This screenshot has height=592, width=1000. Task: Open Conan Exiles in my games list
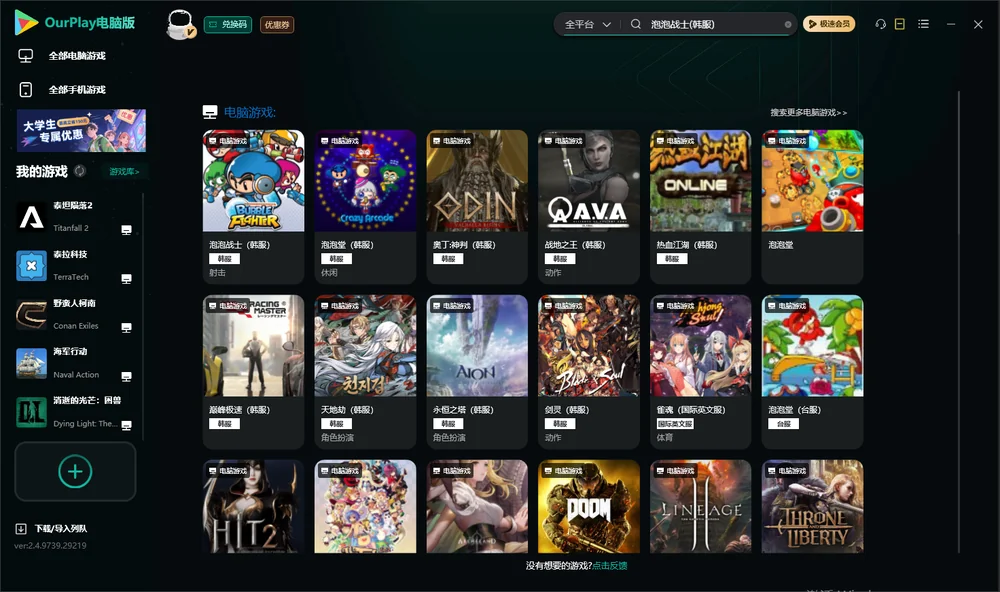pyautogui.click(x=73, y=314)
